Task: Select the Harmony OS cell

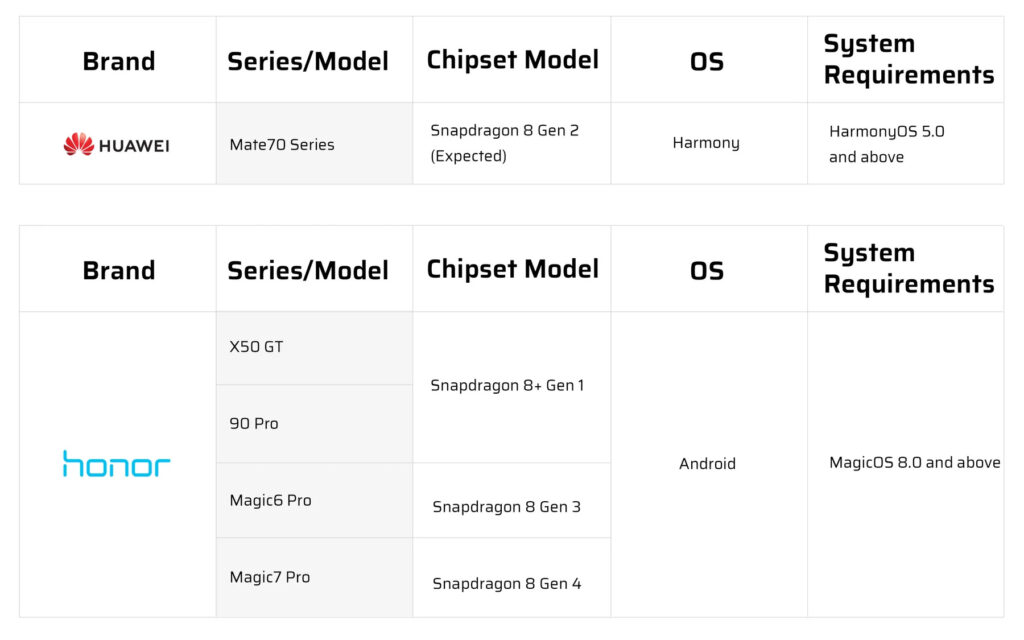Action: pos(706,143)
